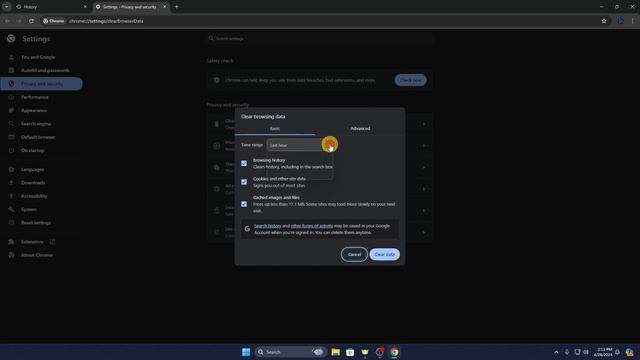Click the address bar URL

106,21
